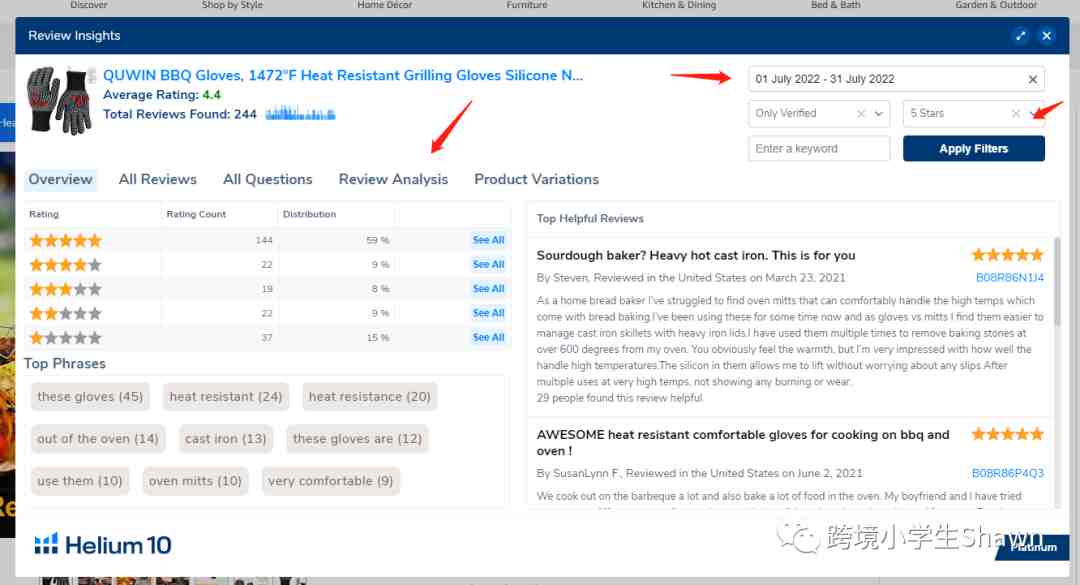
Task: Open the Product Variations tab
Action: tap(536, 179)
